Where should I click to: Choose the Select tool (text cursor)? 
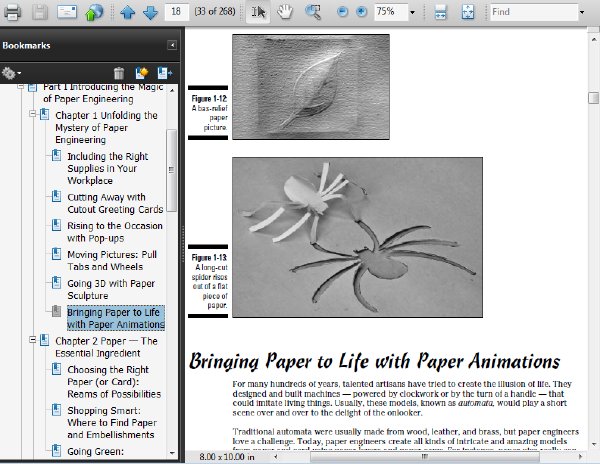point(258,12)
